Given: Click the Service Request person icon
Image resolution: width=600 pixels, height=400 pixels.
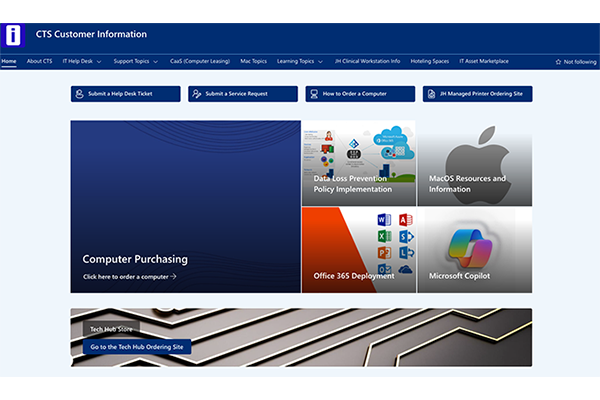Looking at the screenshot, I should 197,94.
